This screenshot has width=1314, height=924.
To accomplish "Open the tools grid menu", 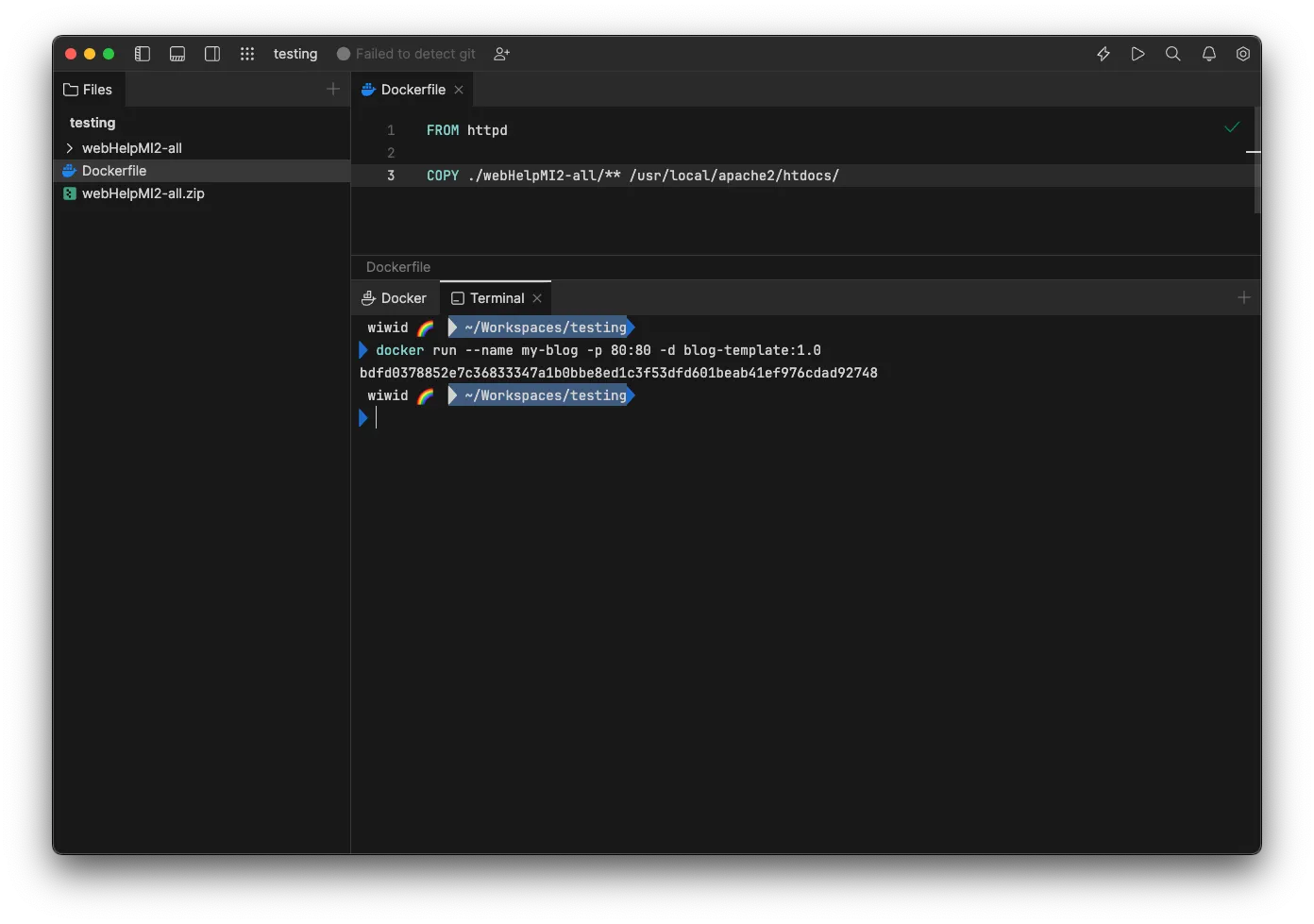I will click(x=247, y=54).
